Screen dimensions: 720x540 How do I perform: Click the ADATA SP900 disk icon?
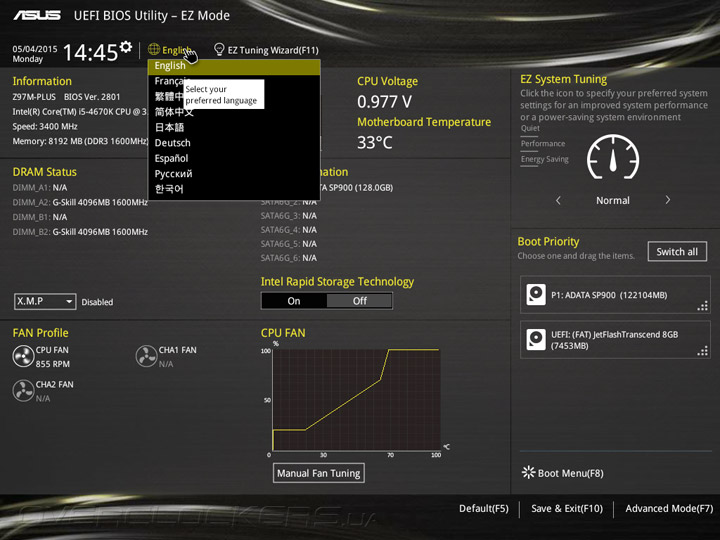pos(536,295)
